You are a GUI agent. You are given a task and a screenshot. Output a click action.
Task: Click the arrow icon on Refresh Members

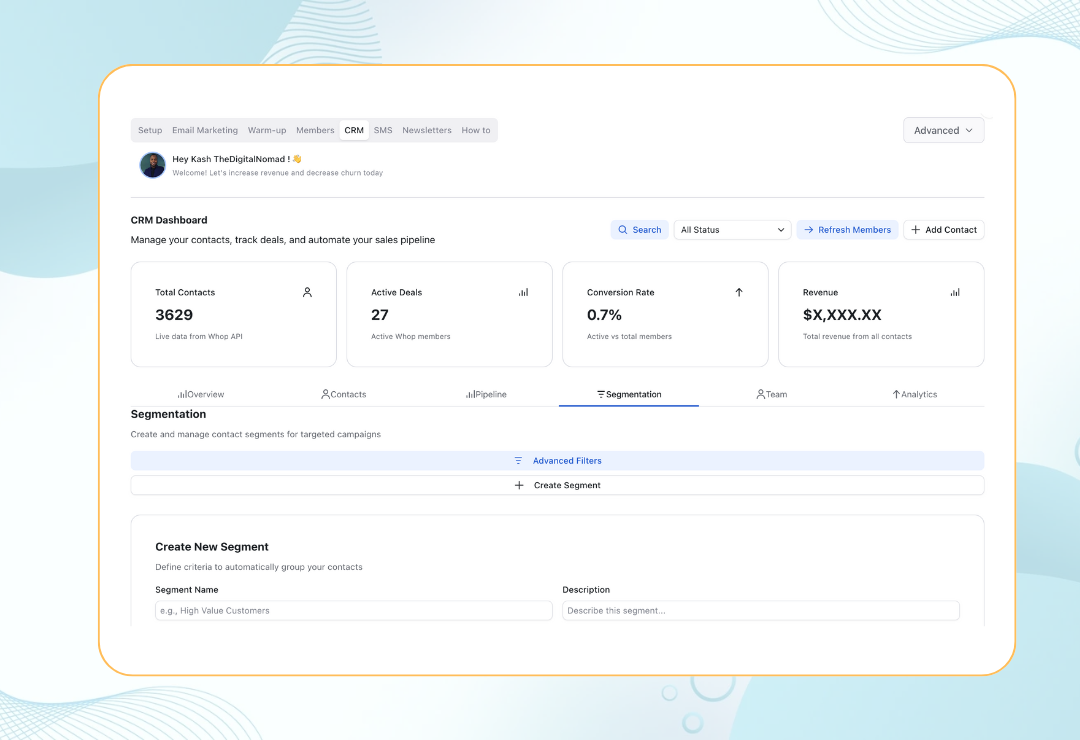pyautogui.click(x=807, y=229)
